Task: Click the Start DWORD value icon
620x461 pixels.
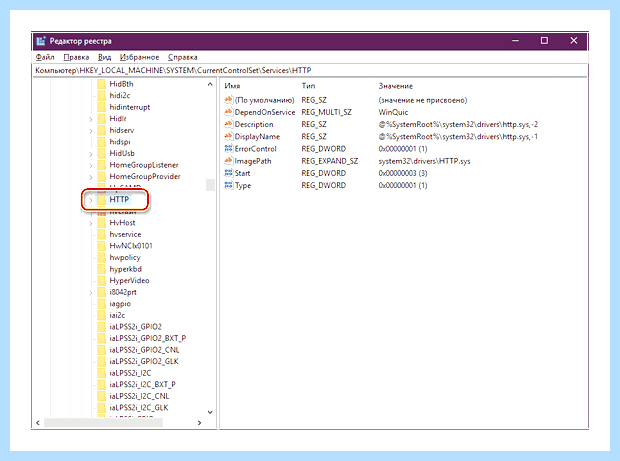Action: tap(228, 173)
